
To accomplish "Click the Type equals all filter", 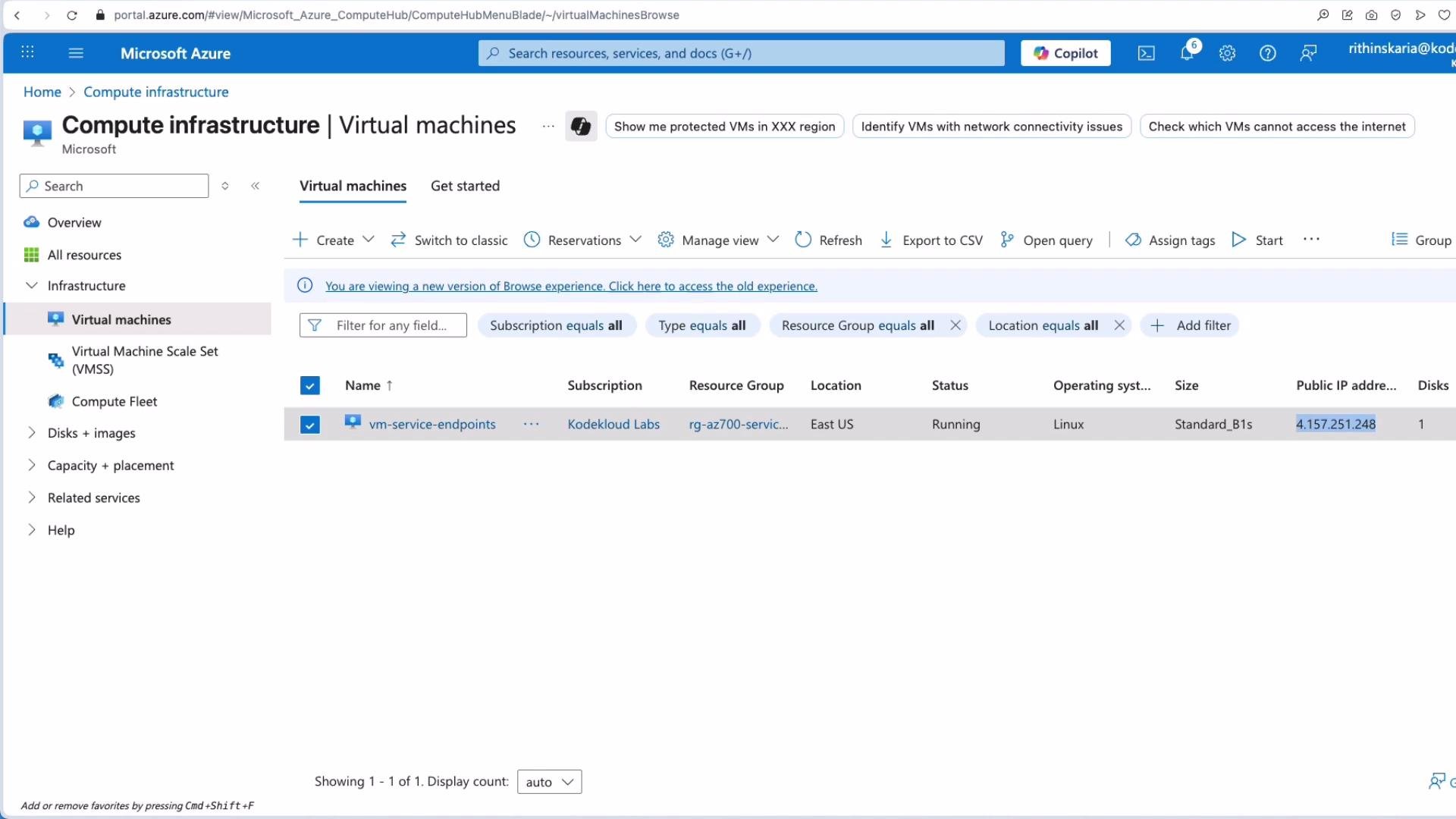I will (x=701, y=325).
